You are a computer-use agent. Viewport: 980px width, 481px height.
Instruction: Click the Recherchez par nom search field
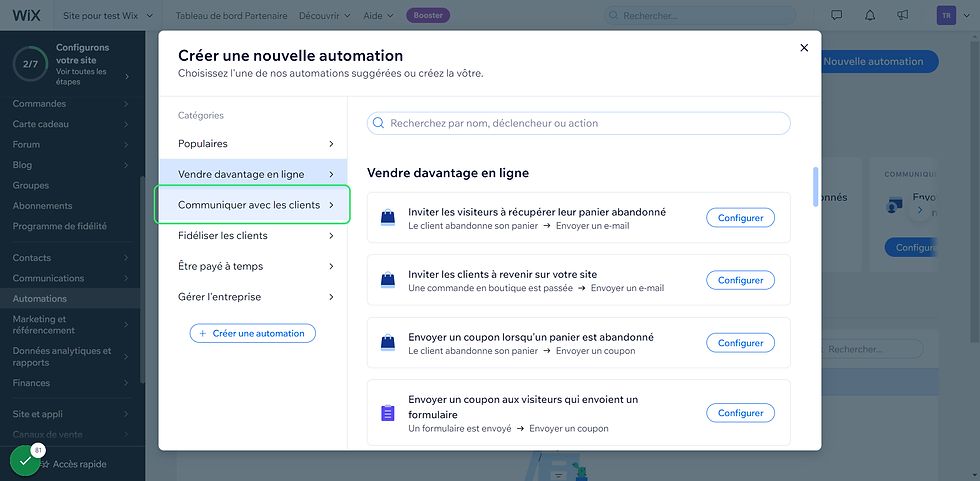tap(579, 123)
